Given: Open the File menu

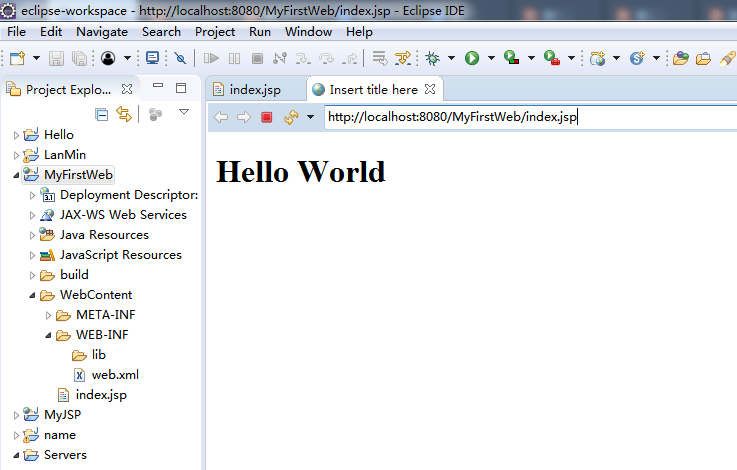Looking at the screenshot, I should click(x=16, y=31).
